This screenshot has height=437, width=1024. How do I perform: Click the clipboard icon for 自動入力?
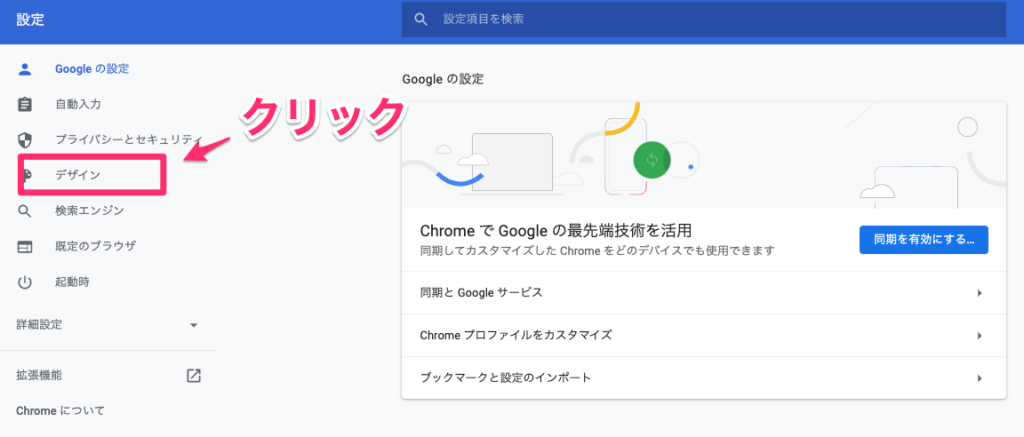pyautogui.click(x=25, y=104)
